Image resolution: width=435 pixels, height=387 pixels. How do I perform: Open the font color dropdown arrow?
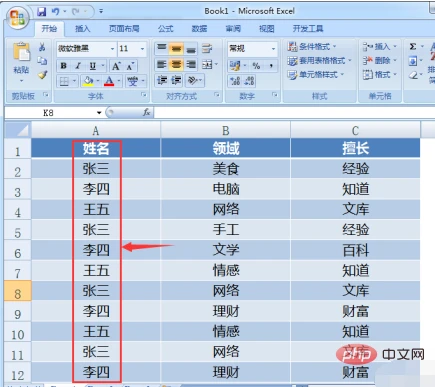(x=119, y=81)
